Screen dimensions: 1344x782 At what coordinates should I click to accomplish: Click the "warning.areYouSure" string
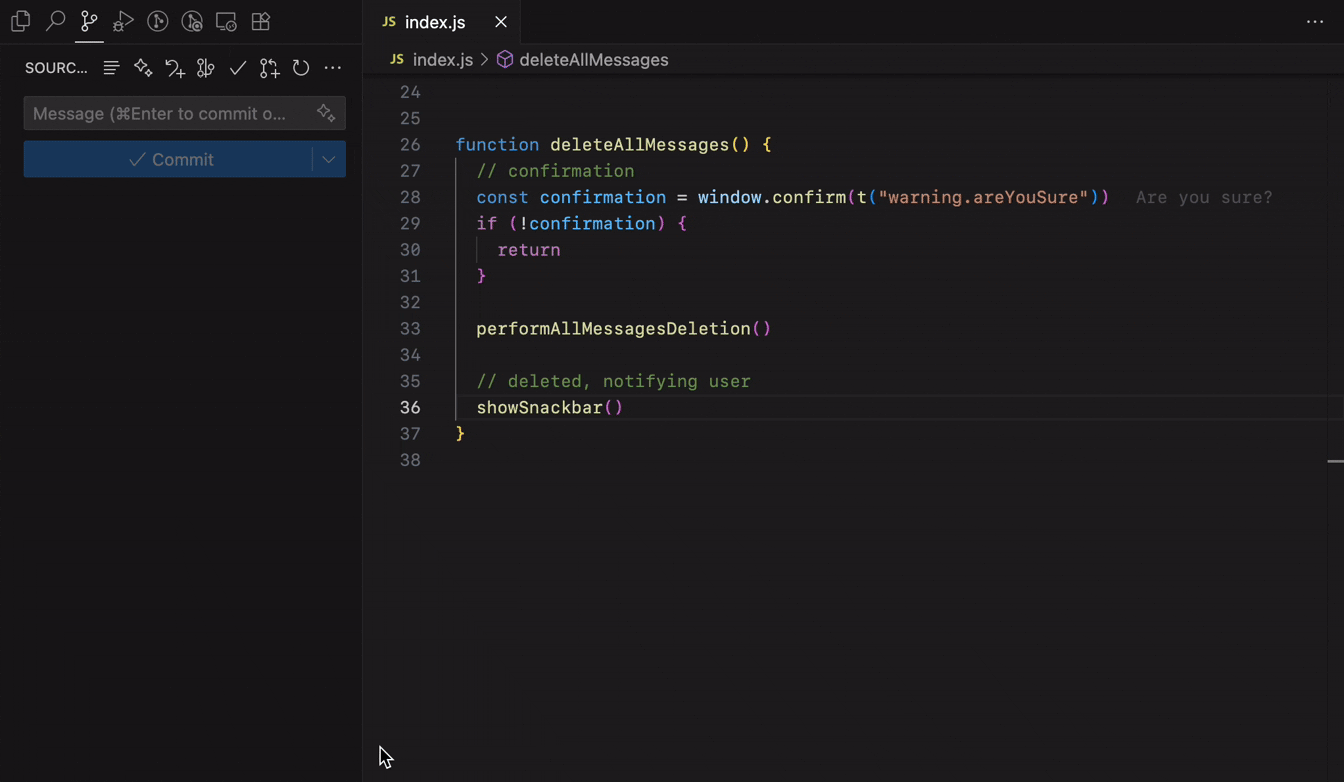[982, 197]
